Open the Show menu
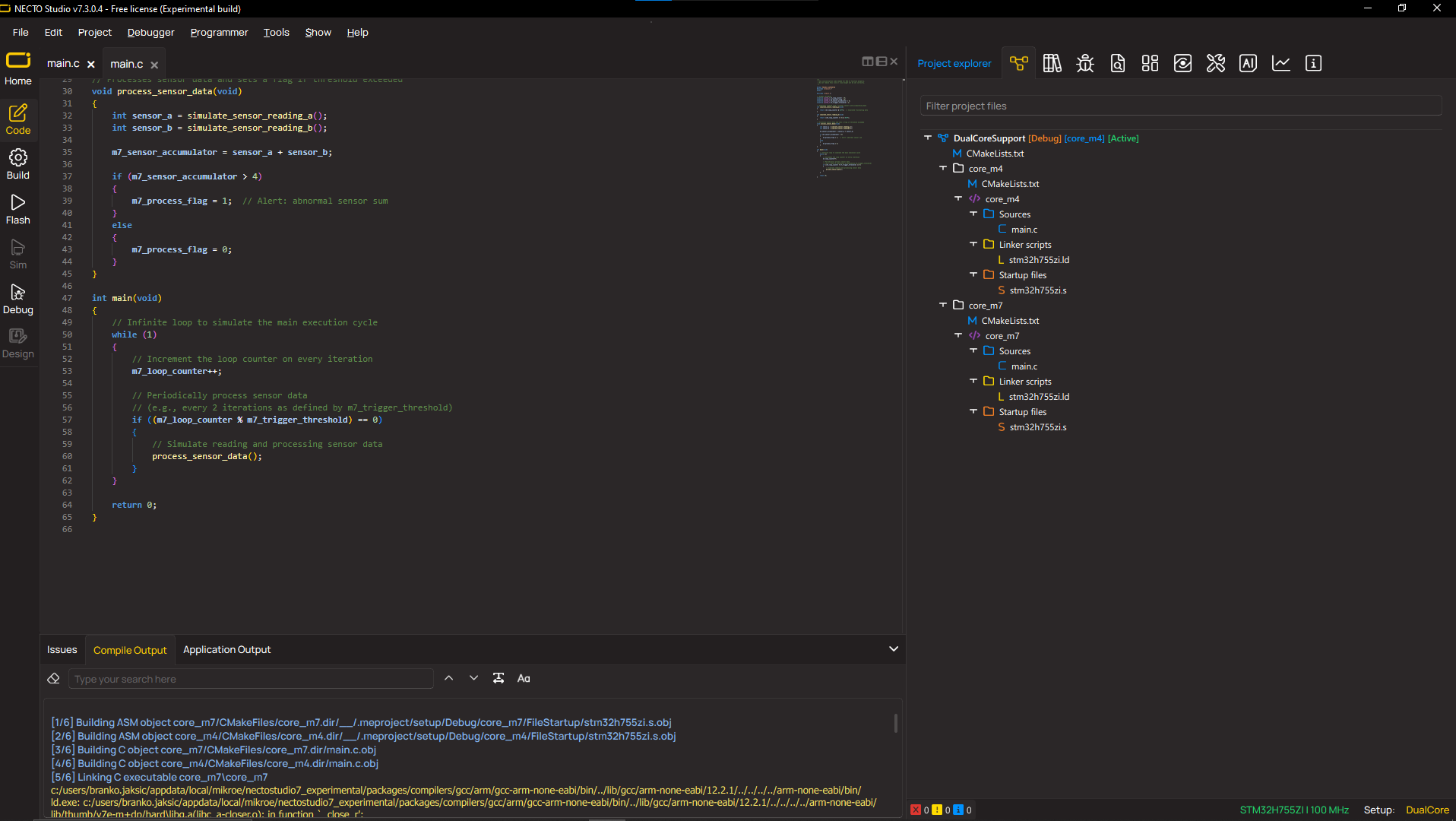This screenshot has height=821, width=1456. point(318,32)
